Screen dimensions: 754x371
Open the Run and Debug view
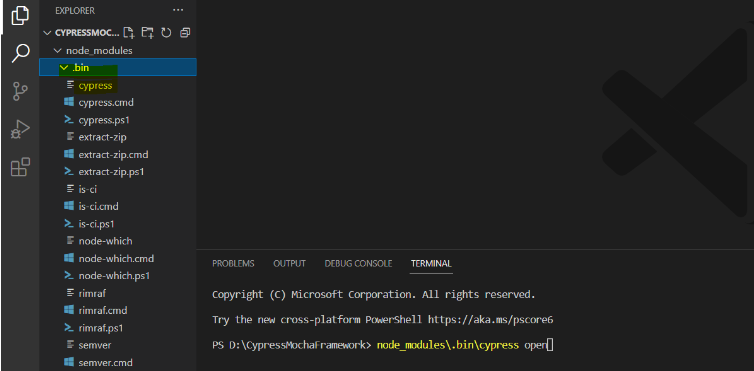[x=20, y=129]
